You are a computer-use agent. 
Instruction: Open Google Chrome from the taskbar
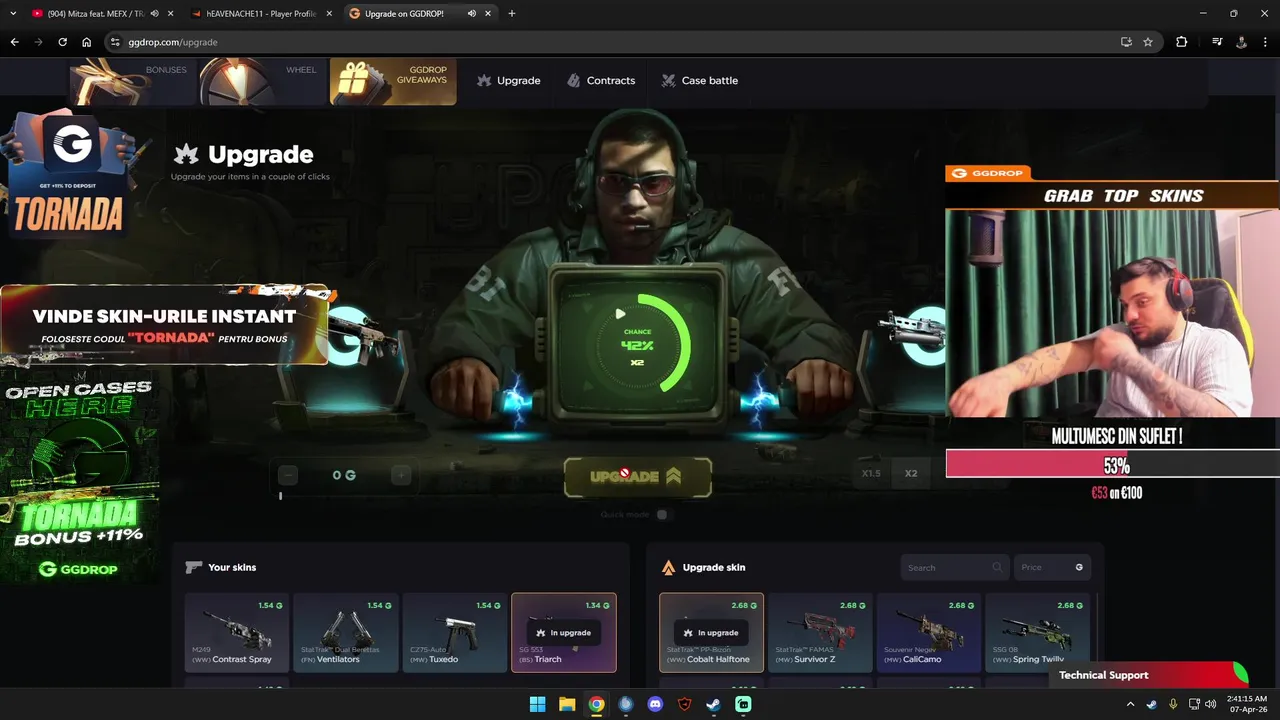pos(596,704)
